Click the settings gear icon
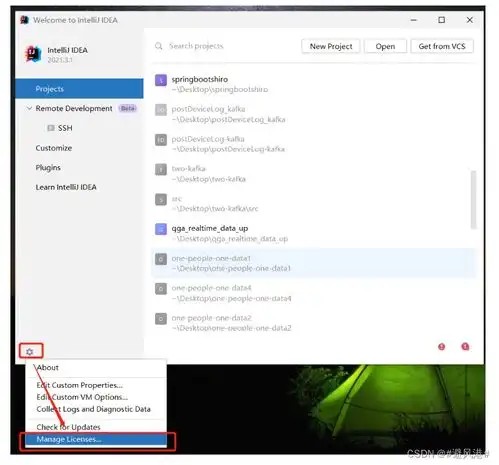 (x=30, y=352)
